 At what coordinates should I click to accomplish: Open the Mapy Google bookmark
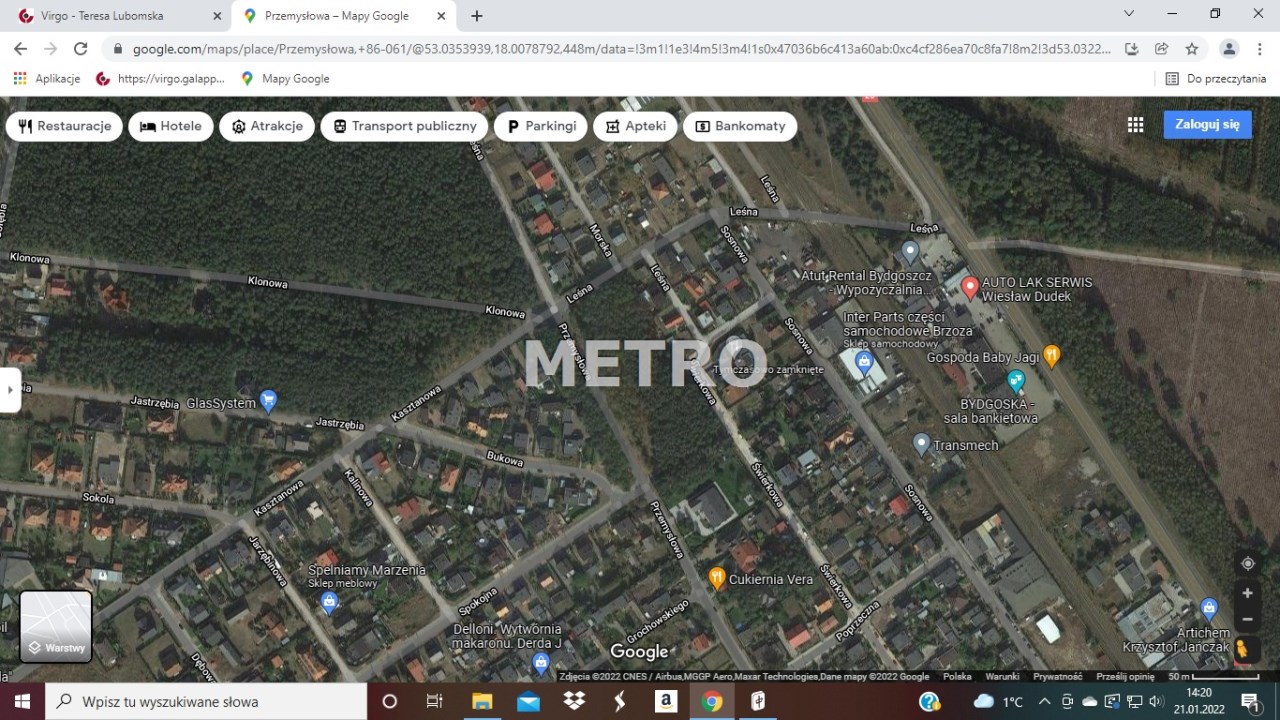(285, 78)
